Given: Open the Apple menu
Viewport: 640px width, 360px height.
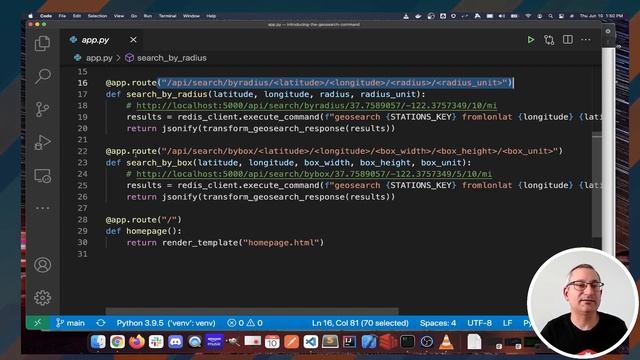Looking at the screenshot, I should pos(31,16).
